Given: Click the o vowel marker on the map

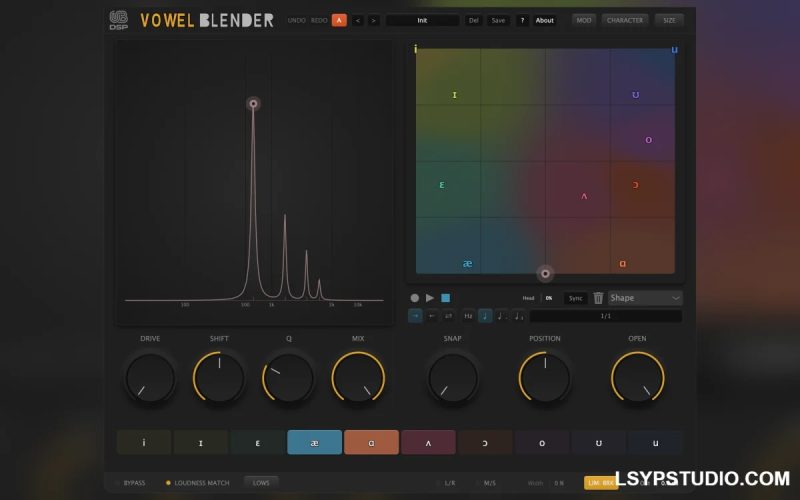Looking at the screenshot, I should tap(648, 140).
